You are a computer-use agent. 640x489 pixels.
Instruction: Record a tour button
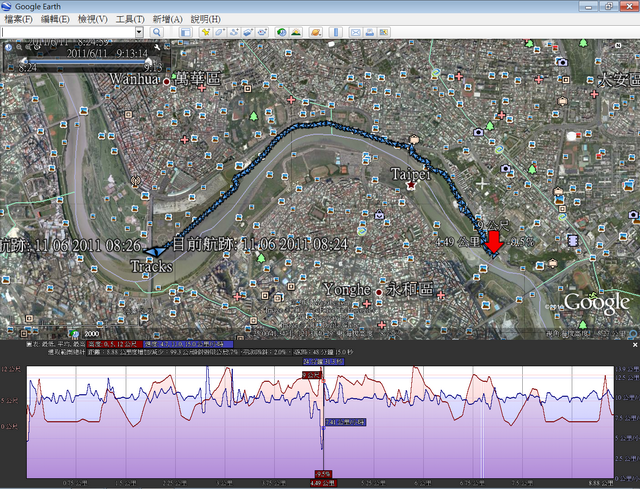[262, 32]
